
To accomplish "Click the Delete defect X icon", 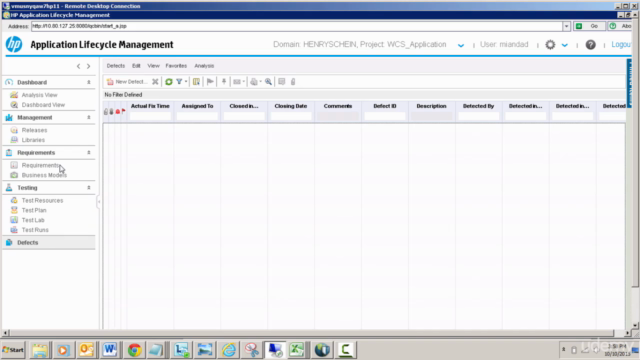I will click(x=155, y=82).
